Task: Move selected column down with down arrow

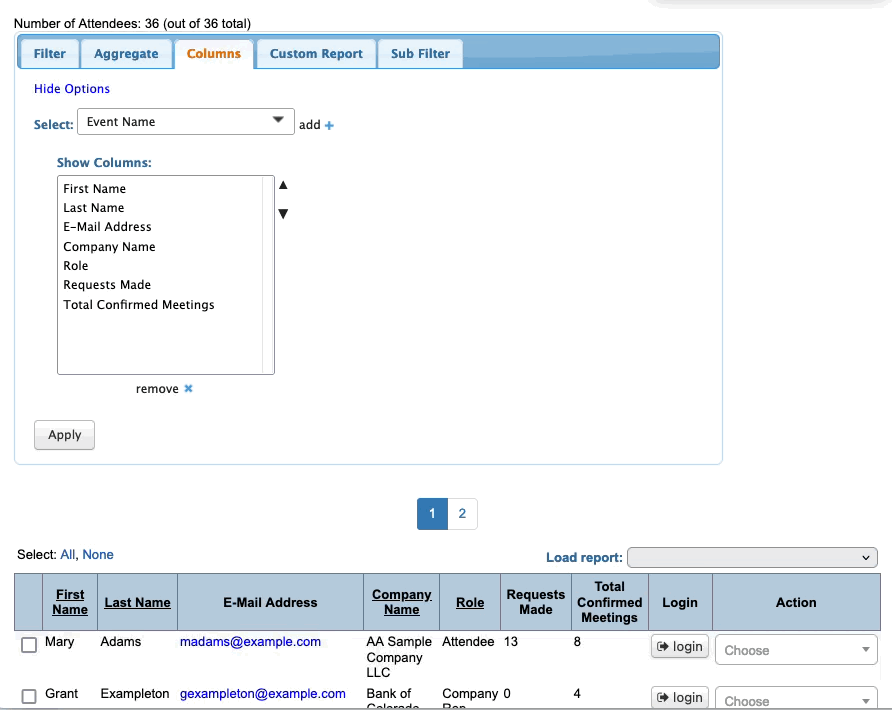Action: [283, 214]
